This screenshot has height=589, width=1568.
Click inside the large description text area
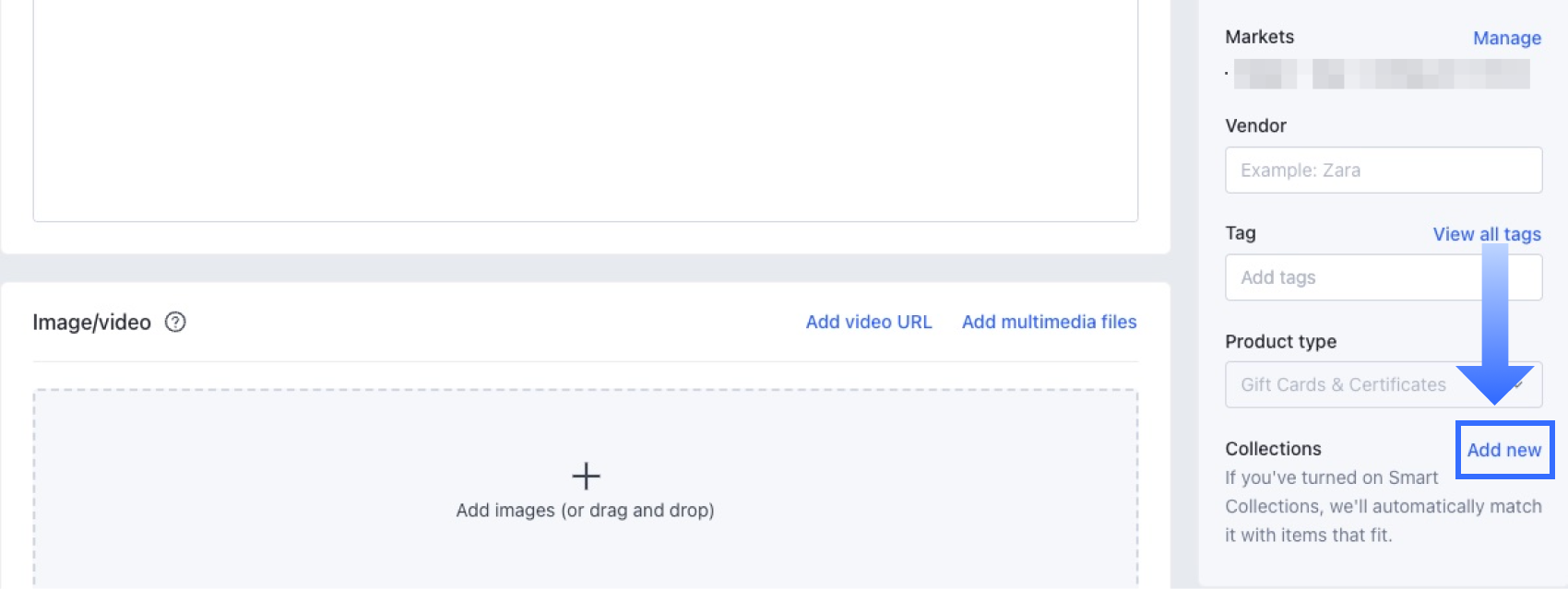[585, 111]
